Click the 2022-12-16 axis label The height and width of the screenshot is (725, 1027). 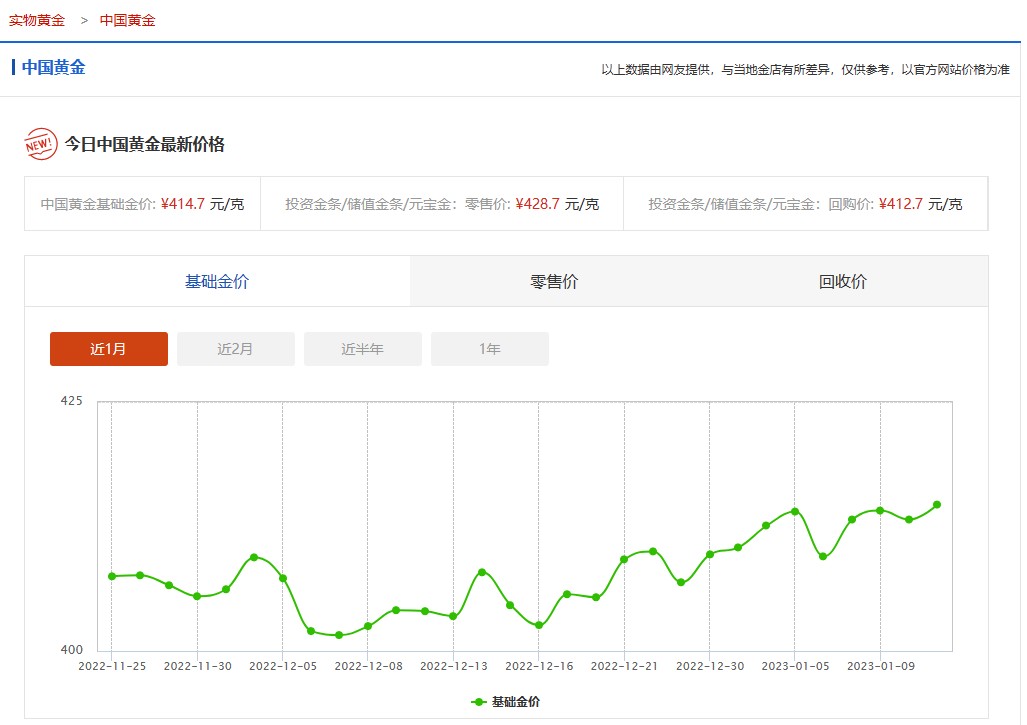tap(539, 666)
